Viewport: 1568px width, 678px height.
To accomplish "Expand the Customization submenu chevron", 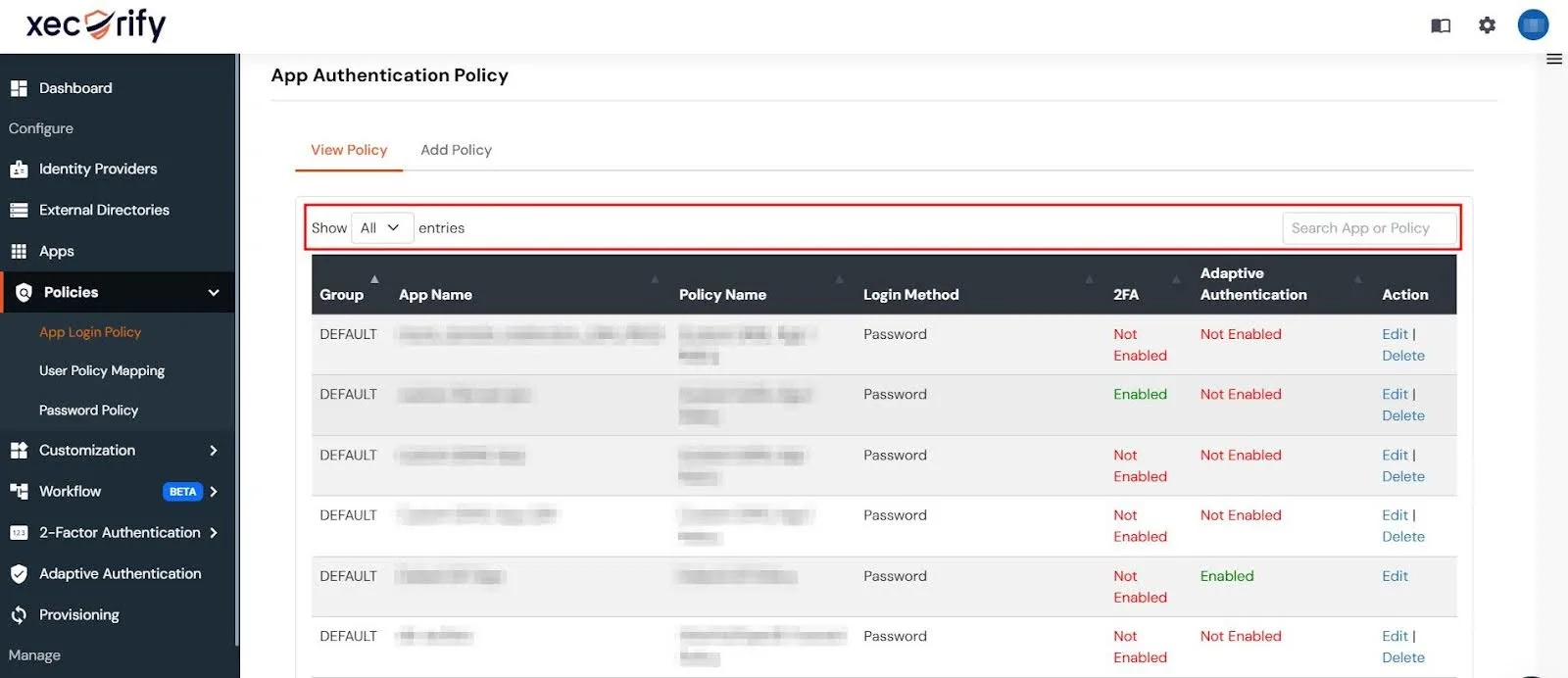I will coord(214,451).
